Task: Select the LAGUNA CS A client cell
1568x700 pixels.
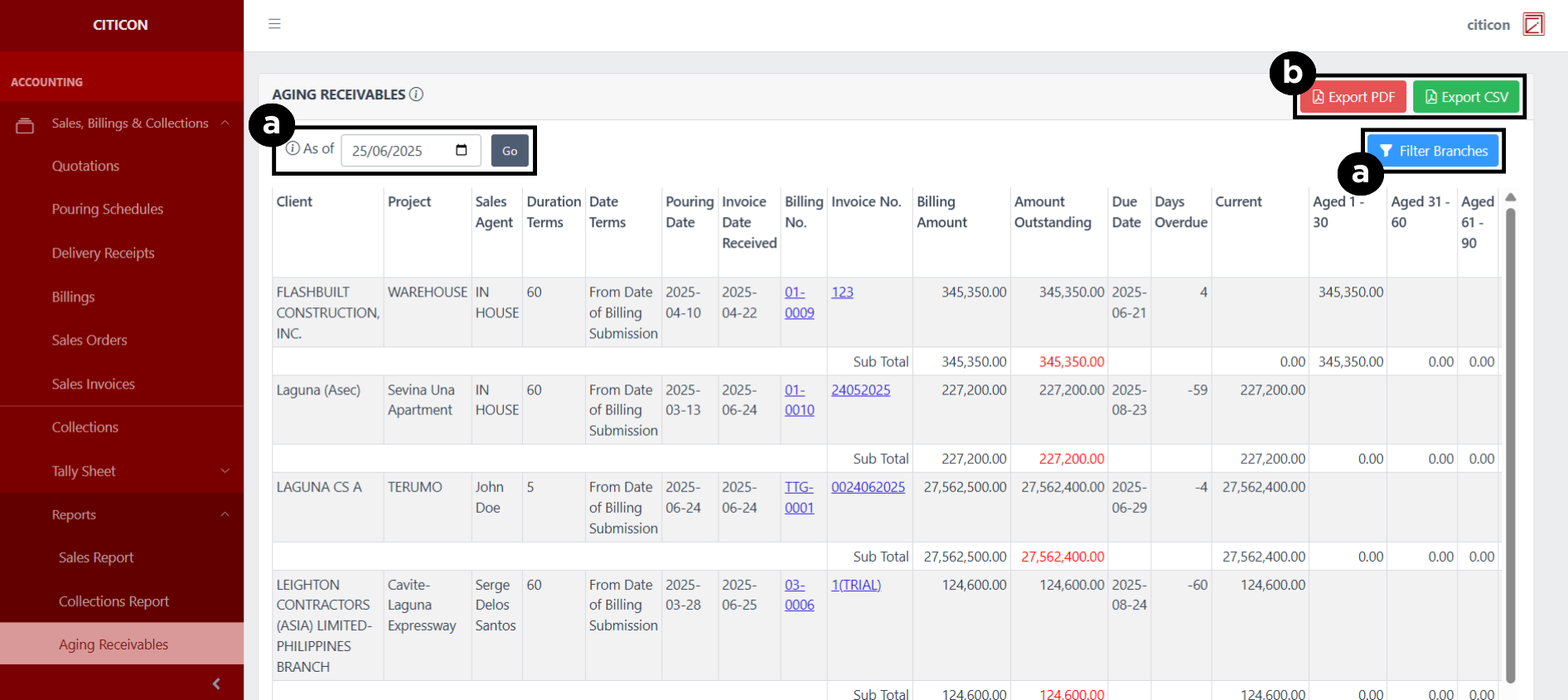Action: tap(327, 507)
